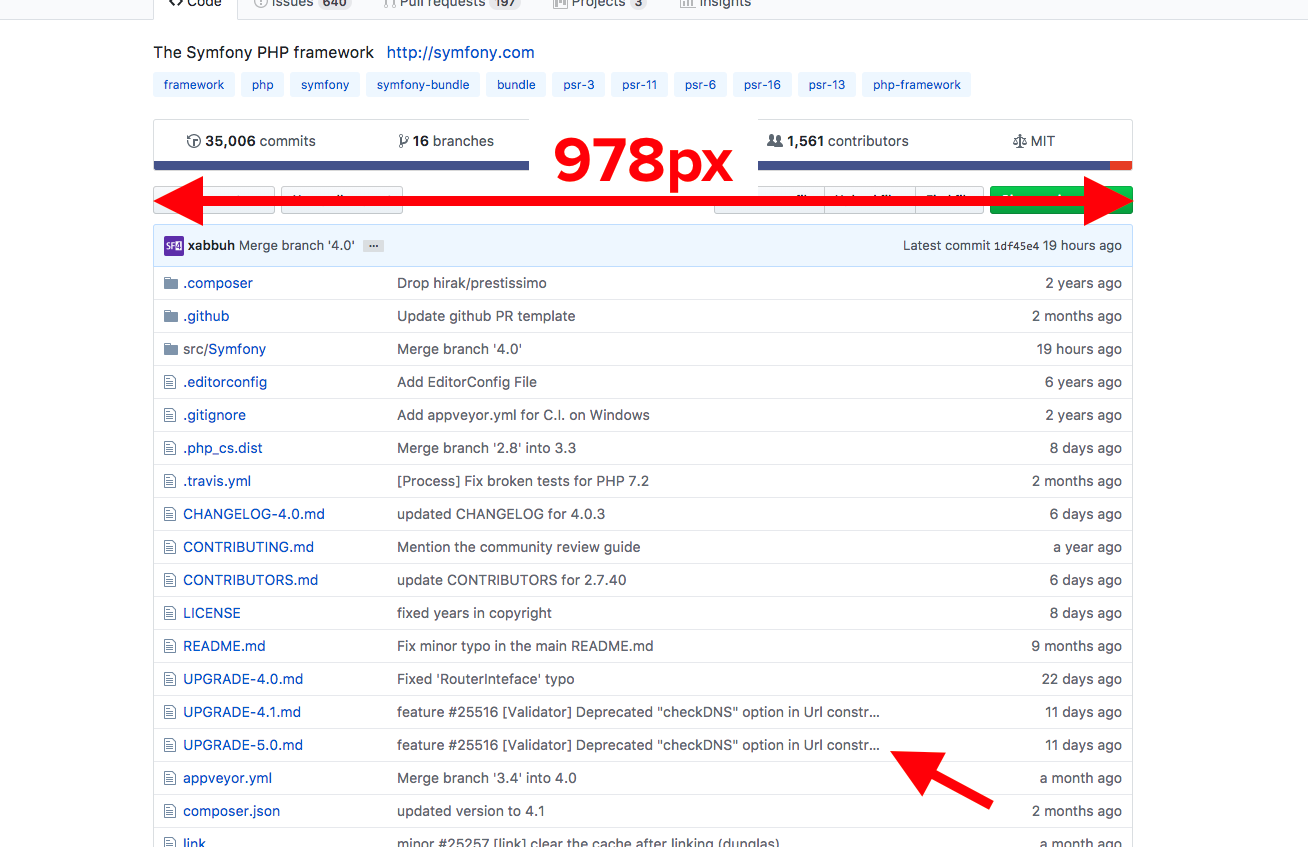Open commit 'fixed years in copyright'
The width and height of the screenshot is (1308, 847).
point(474,613)
